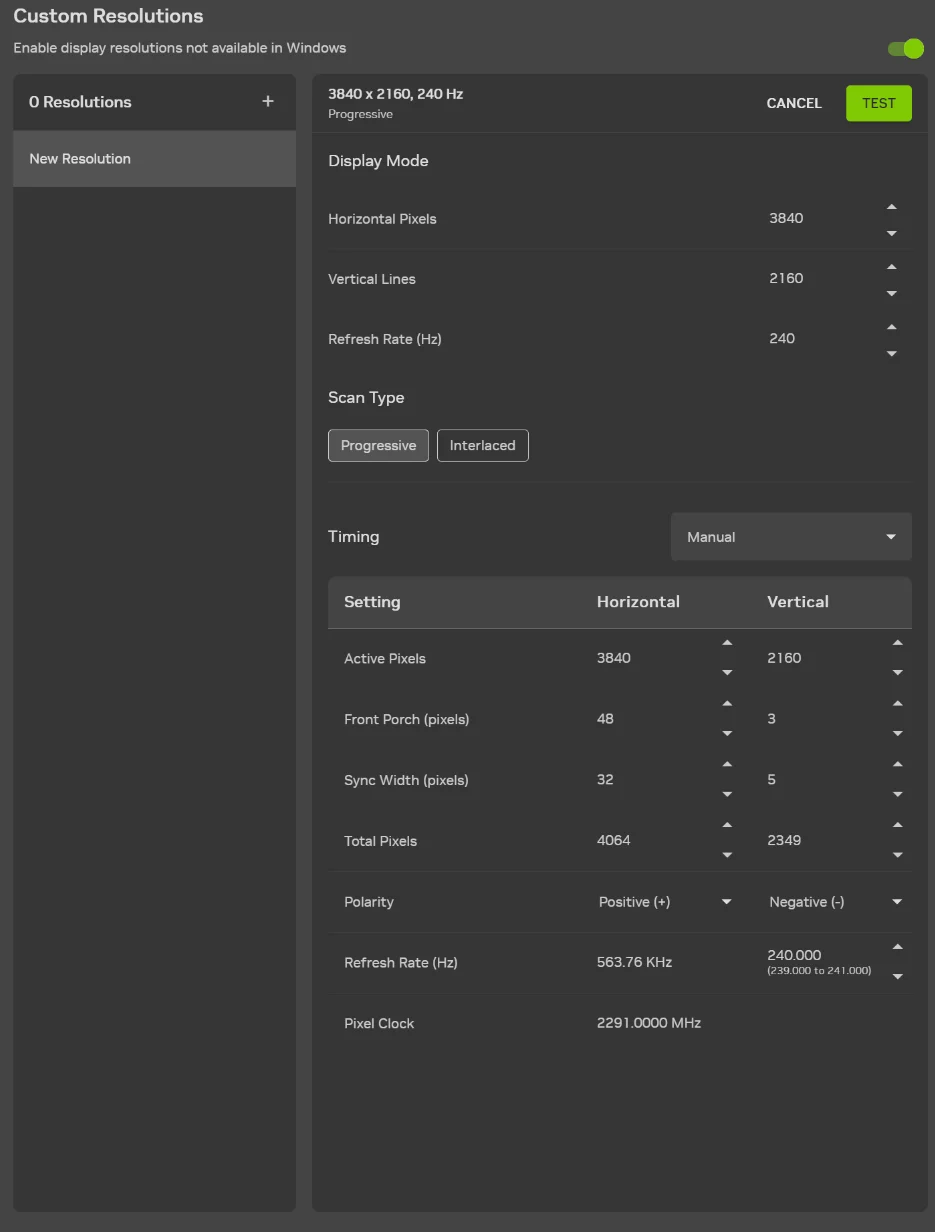This screenshot has height=1232, width=935.
Task: Select Progressive scan type
Action: coord(378,446)
